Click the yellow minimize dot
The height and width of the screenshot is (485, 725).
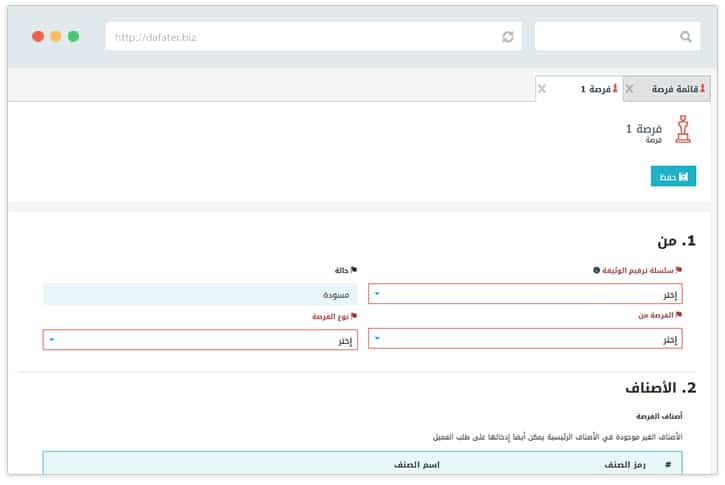pyautogui.click(x=56, y=37)
